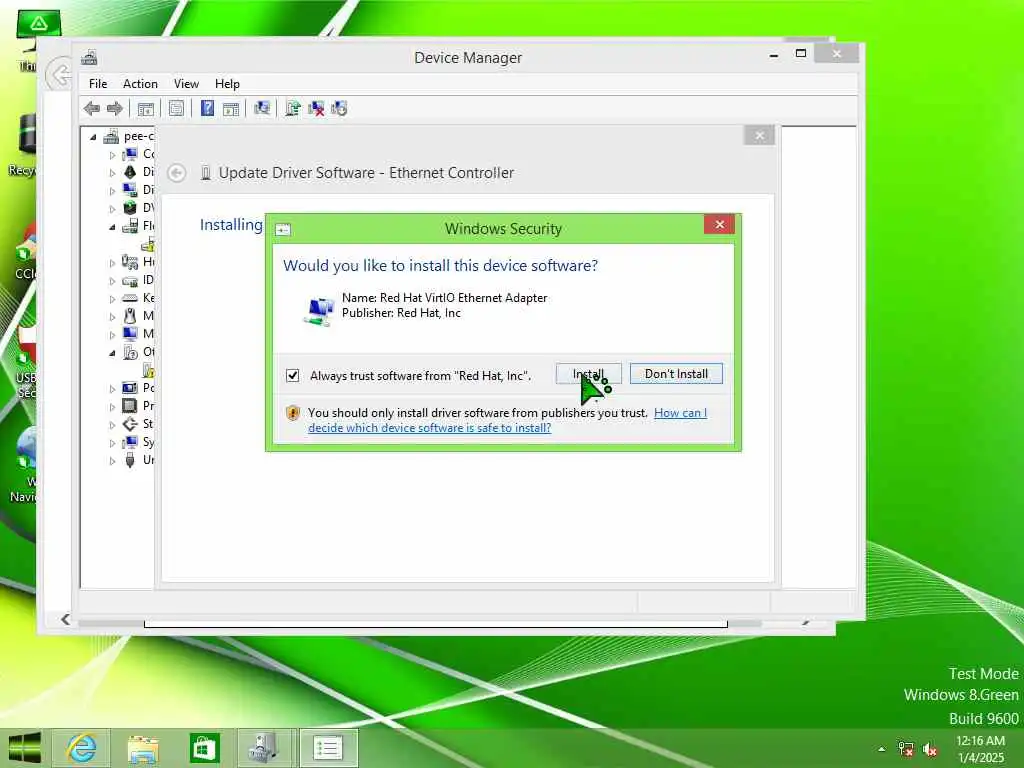Viewport: 1024px width, 768px height.
Task: Click the Back toolbar arrow in Device Manager
Action: 92,108
